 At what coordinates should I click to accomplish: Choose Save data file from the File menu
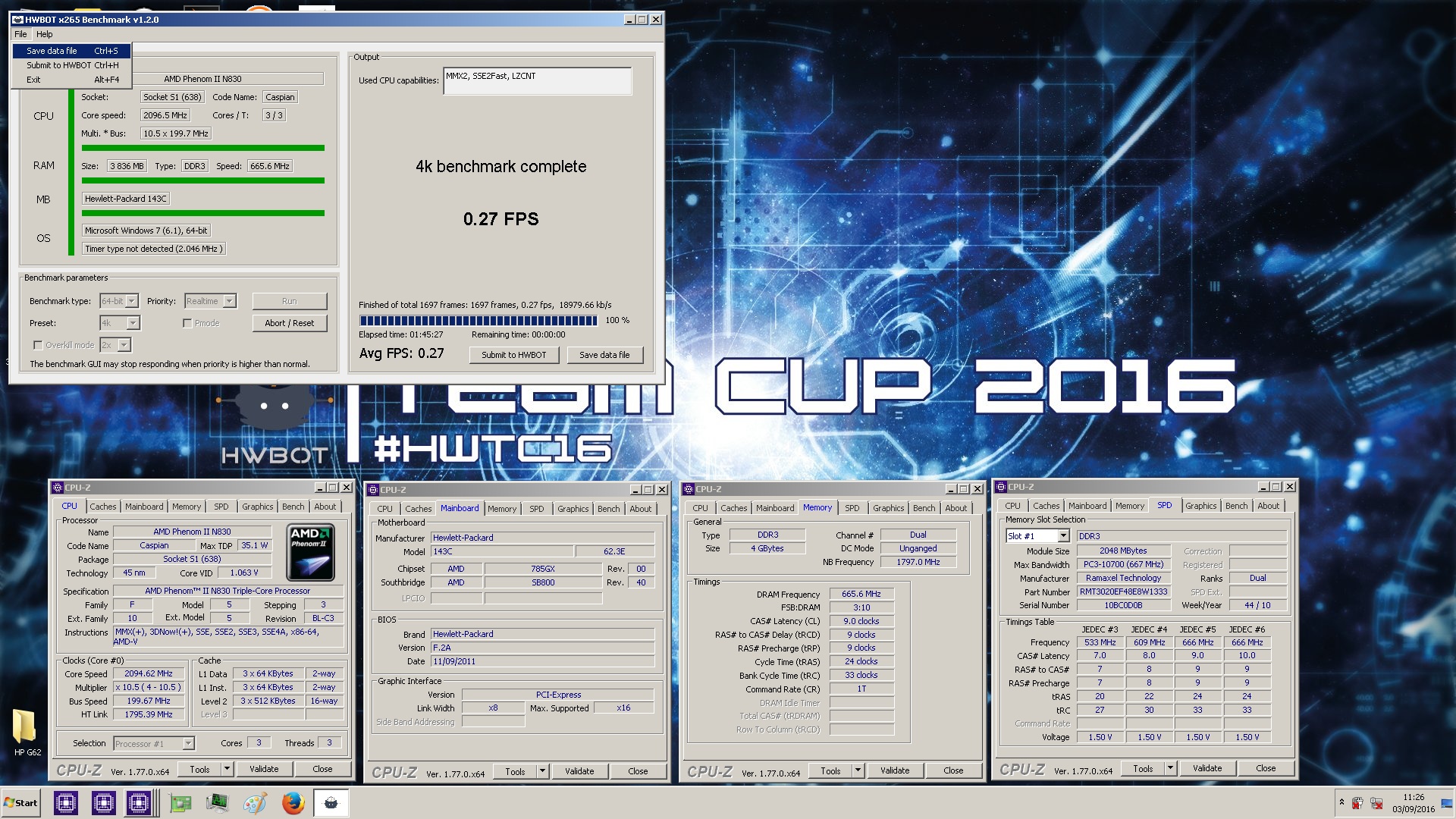[x=72, y=51]
